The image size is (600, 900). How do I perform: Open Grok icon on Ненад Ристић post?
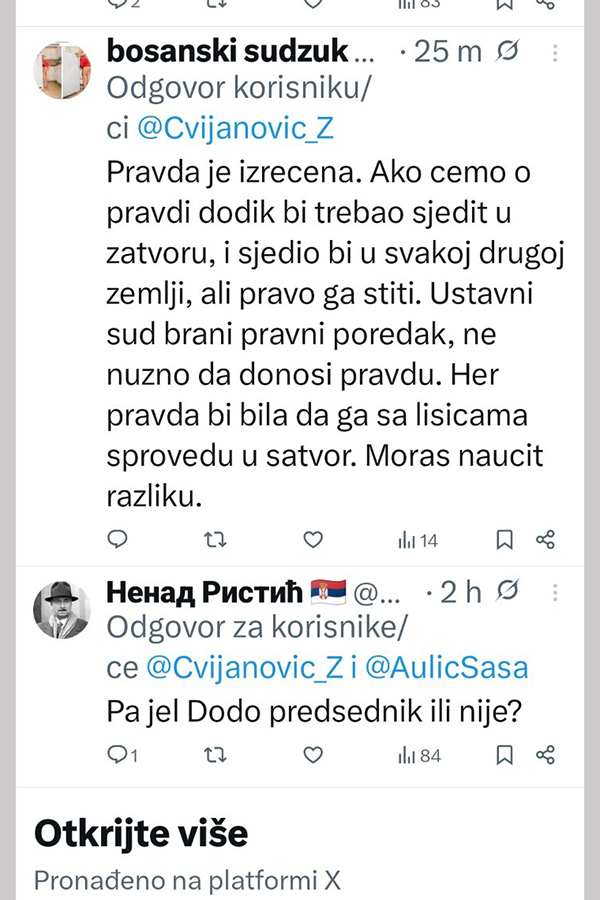(507, 591)
